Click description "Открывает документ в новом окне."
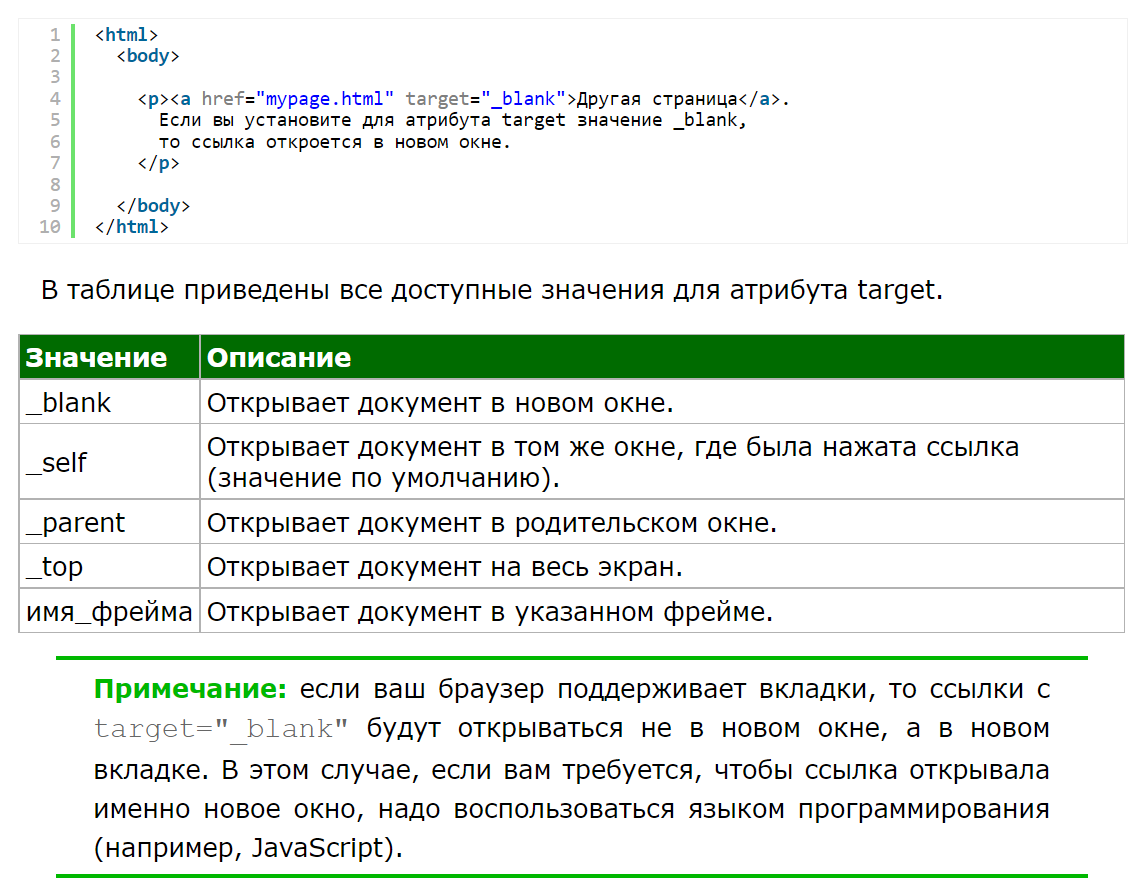The width and height of the screenshot is (1143, 893). coord(440,402)
